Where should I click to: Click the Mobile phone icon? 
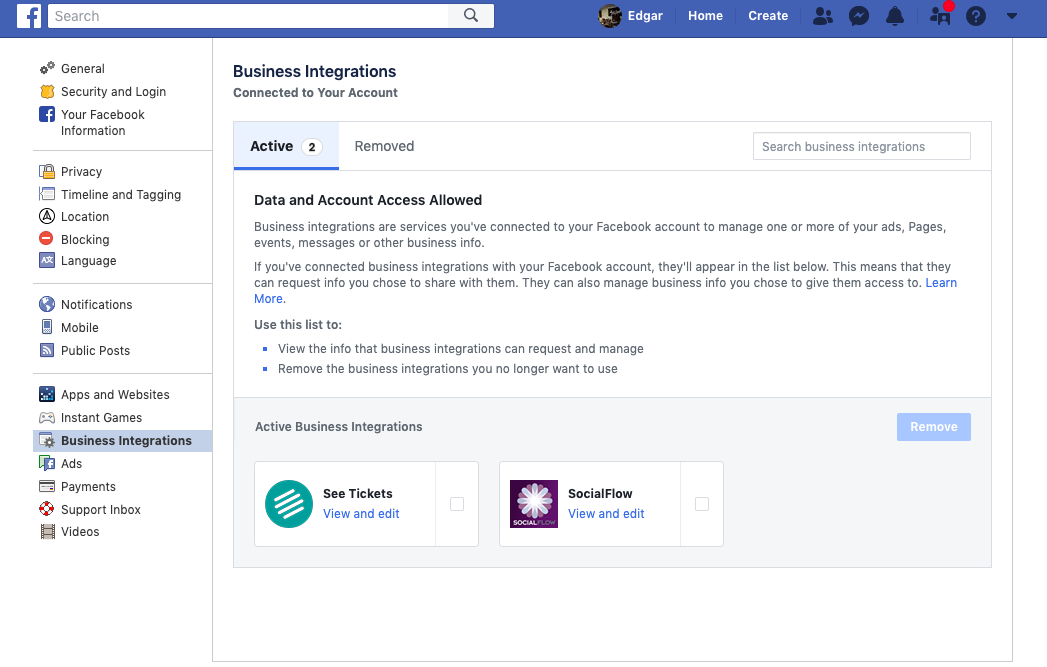coord(47,327)
